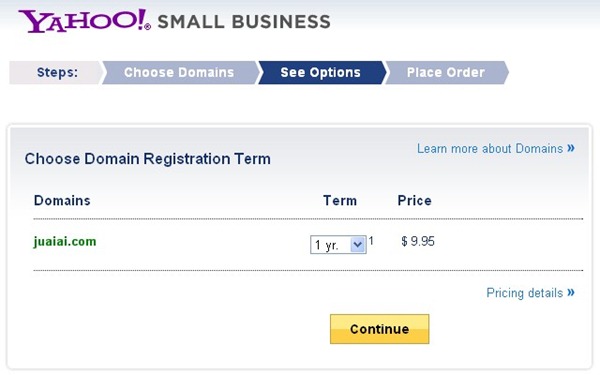Jump to the Place Order step
This screenshot has width=600, height=375.
(x=446, y=72)
